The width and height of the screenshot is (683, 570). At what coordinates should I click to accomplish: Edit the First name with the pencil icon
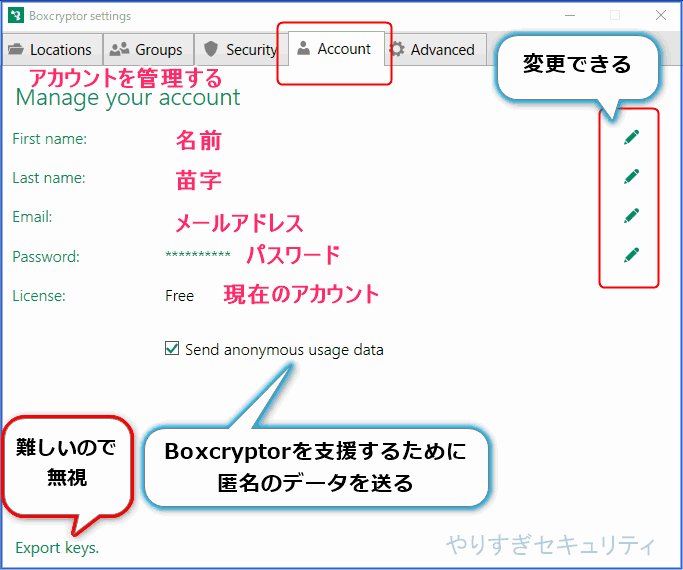631,137
